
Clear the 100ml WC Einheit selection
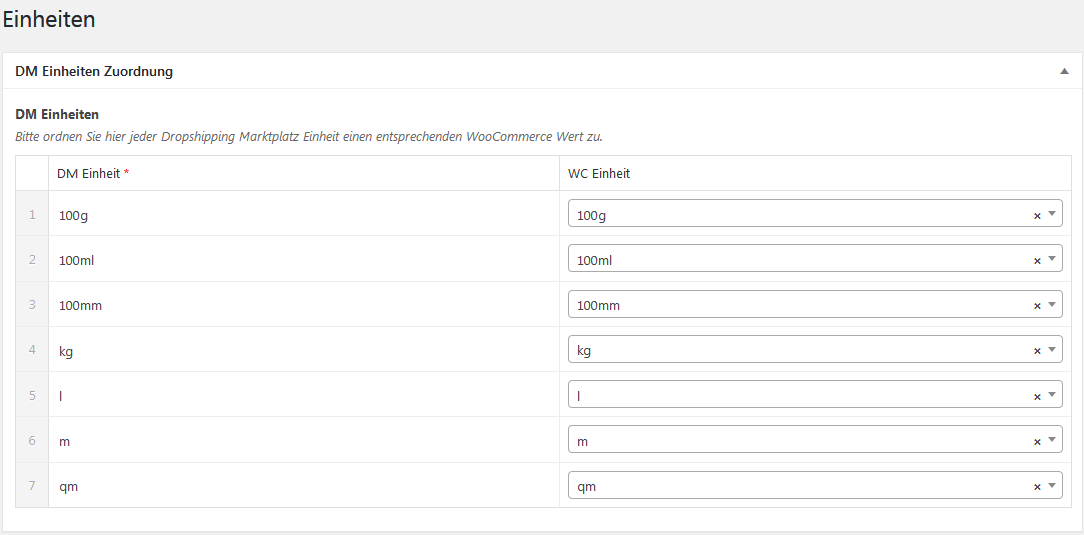click(1037, 261)
